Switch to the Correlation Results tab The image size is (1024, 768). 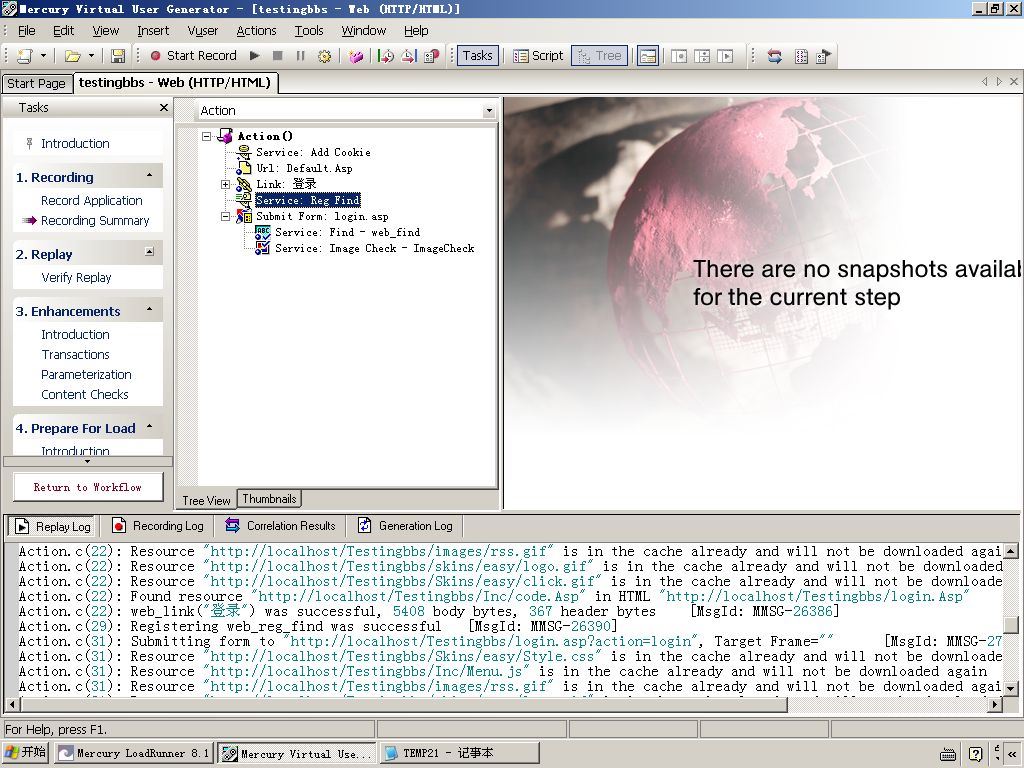coord(280,526)
